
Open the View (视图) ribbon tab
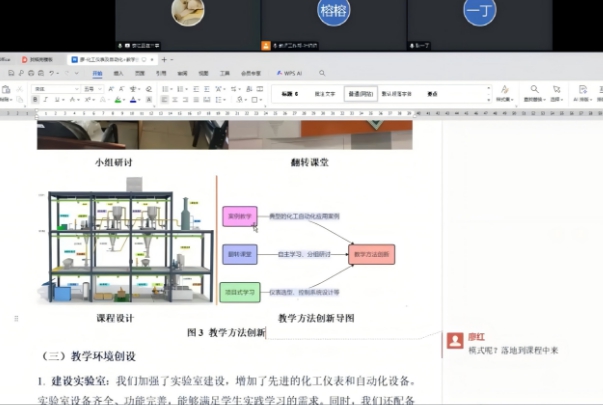pos(203,73)
